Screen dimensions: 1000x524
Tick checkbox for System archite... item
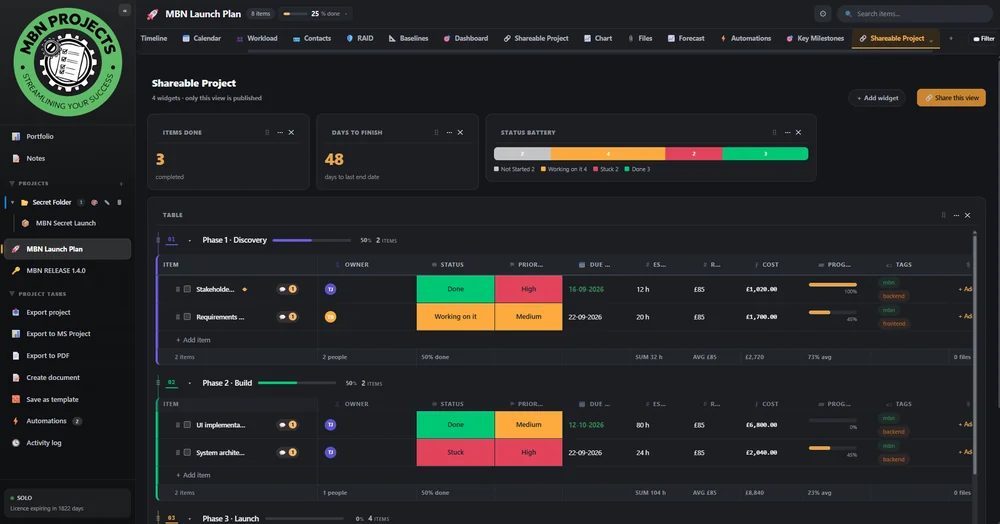point(188,453)
